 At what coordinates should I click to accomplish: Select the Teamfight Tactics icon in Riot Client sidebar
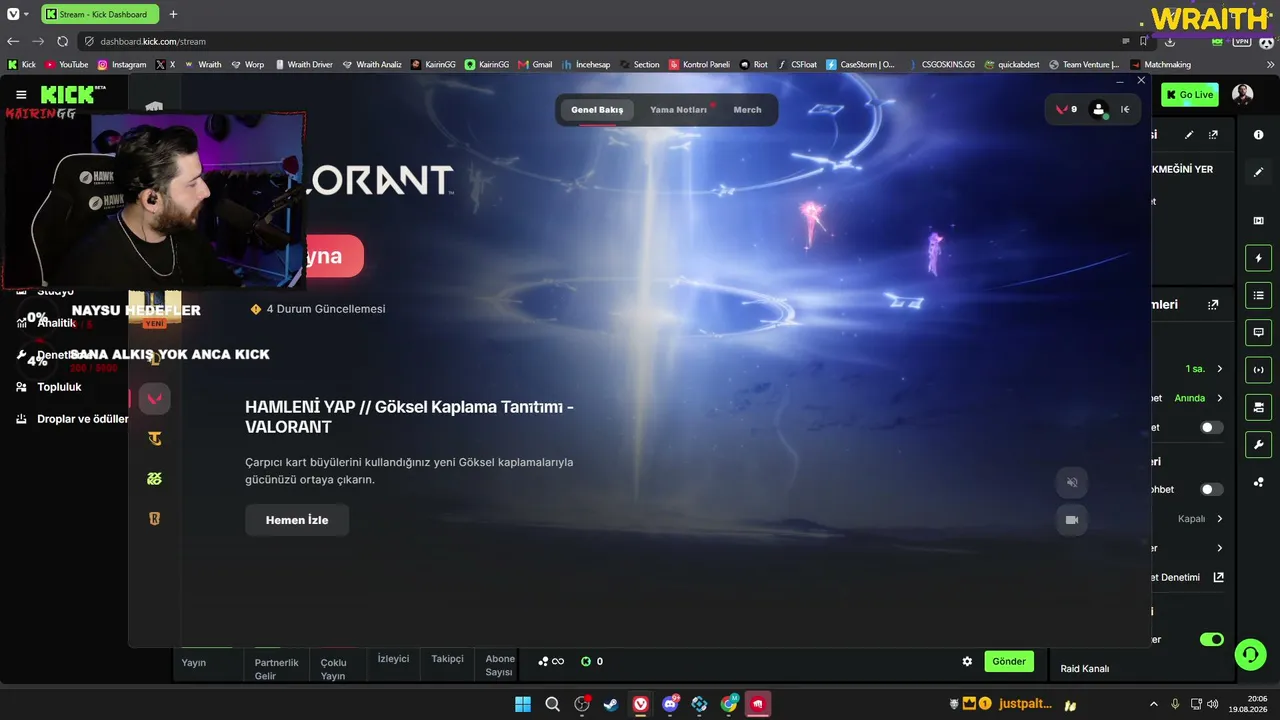coord(154,438)
